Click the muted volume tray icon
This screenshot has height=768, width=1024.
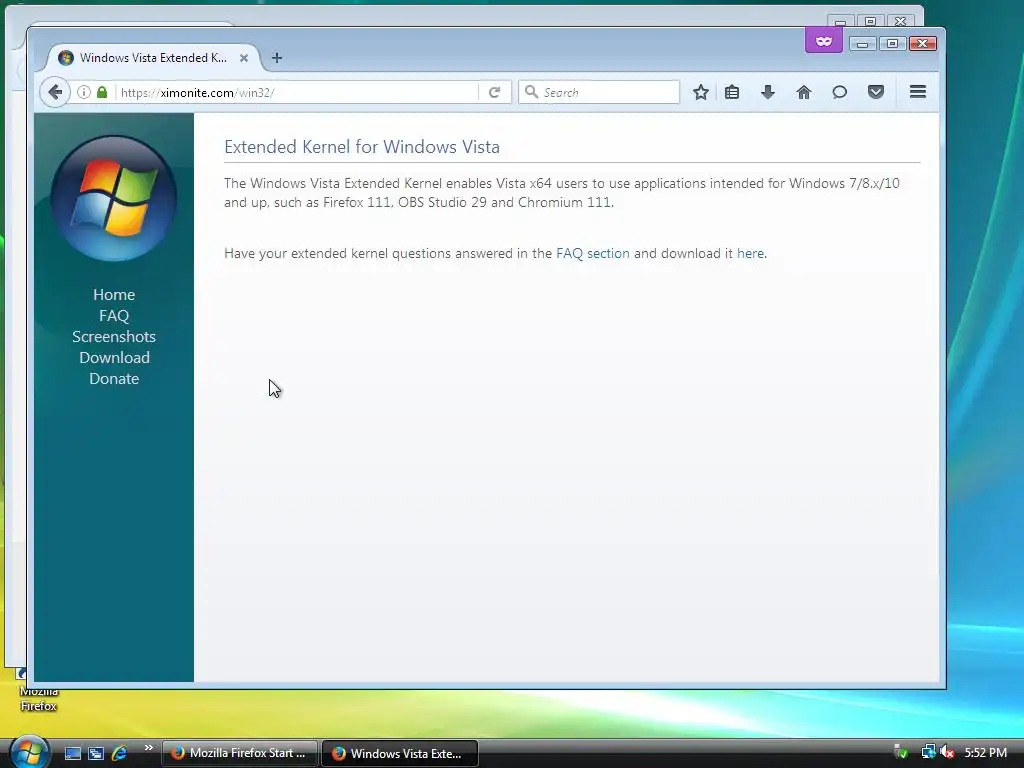point(947,752)
